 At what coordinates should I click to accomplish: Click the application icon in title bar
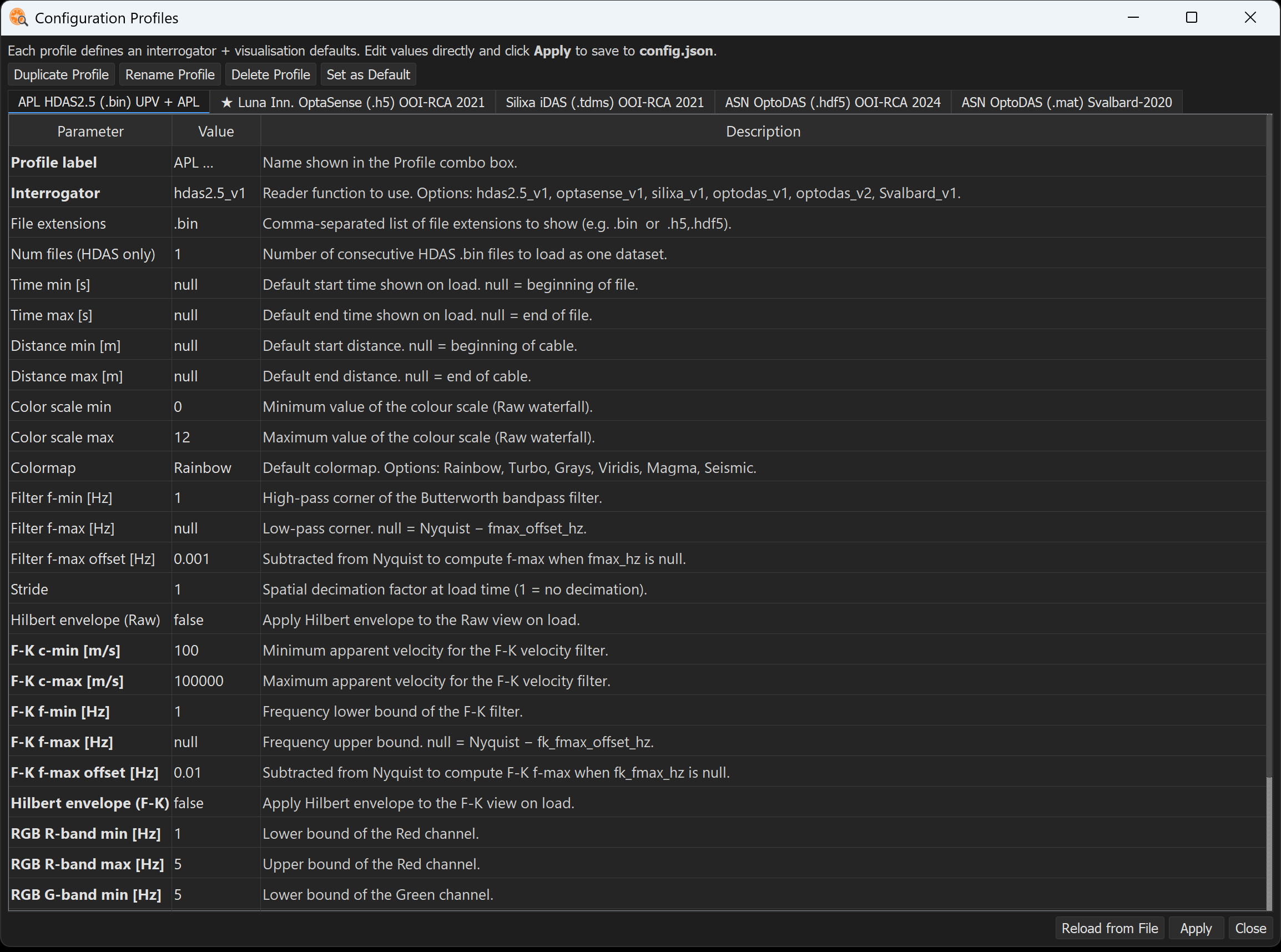(x=18, y=18)
